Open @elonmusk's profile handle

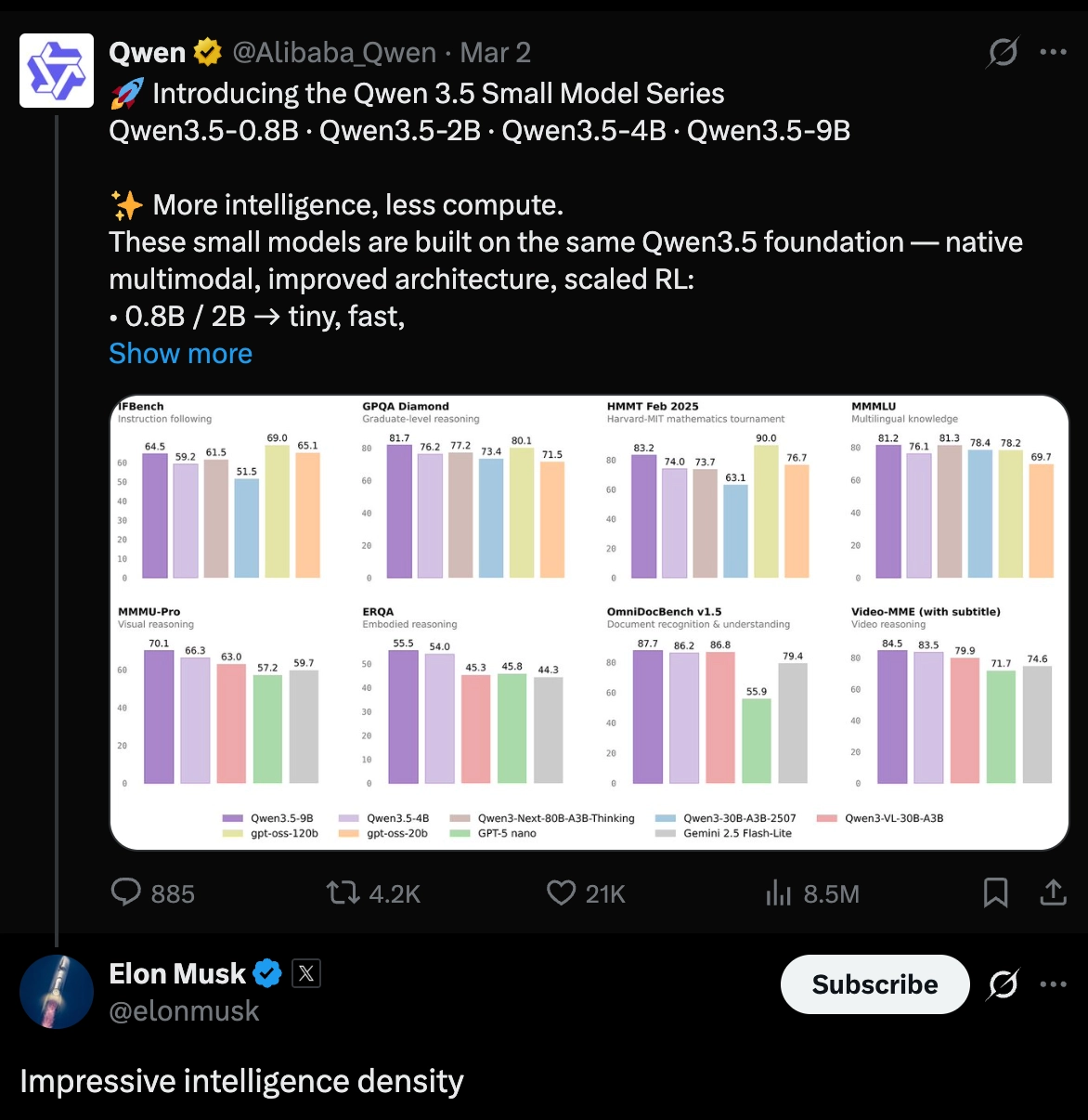[x=185, y=1010]
